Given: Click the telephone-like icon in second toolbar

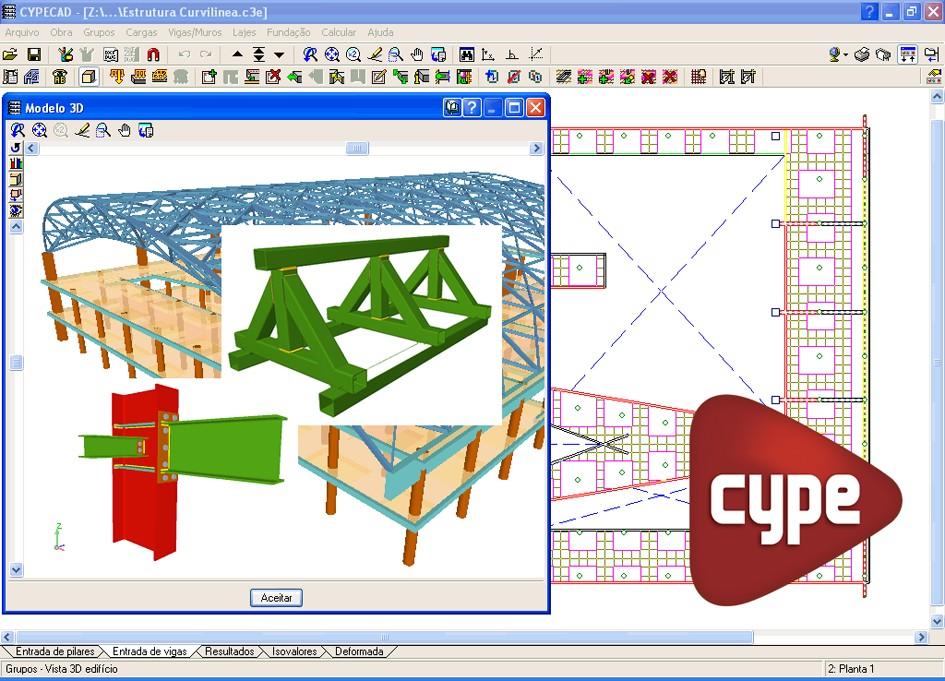Looking at the screenshot, I should [x=59, y=77].
